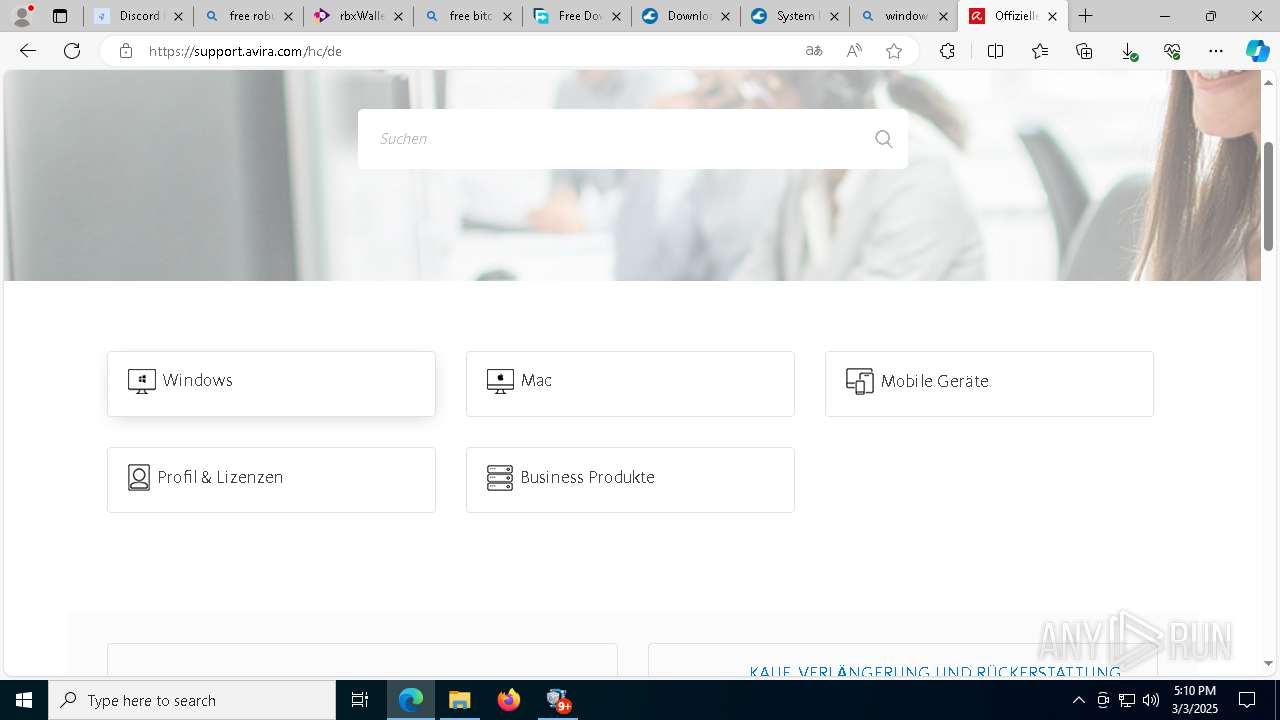Click the search magnifier icon in Suchen box

click(883, 139)
